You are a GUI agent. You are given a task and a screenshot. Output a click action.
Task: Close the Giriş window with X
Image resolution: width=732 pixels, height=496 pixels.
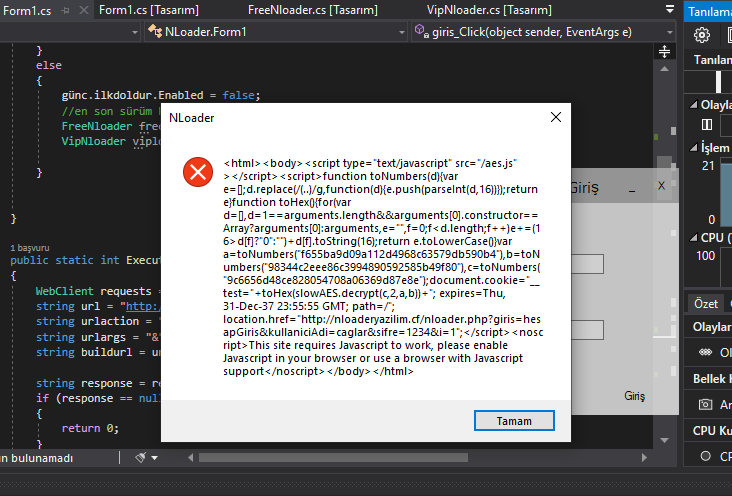coord(661,186)
